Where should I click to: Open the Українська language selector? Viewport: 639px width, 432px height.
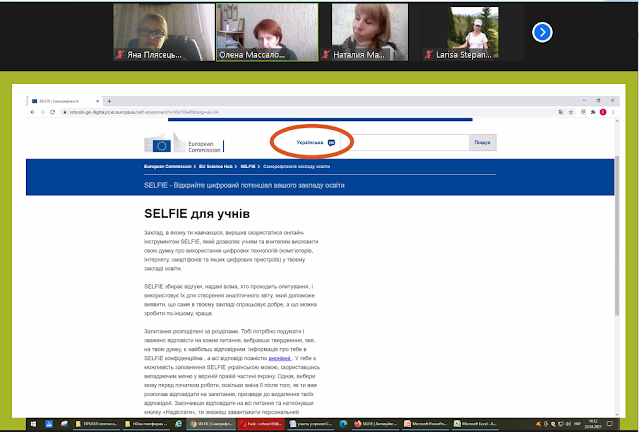pyautogui.click(x=315, y=143)
